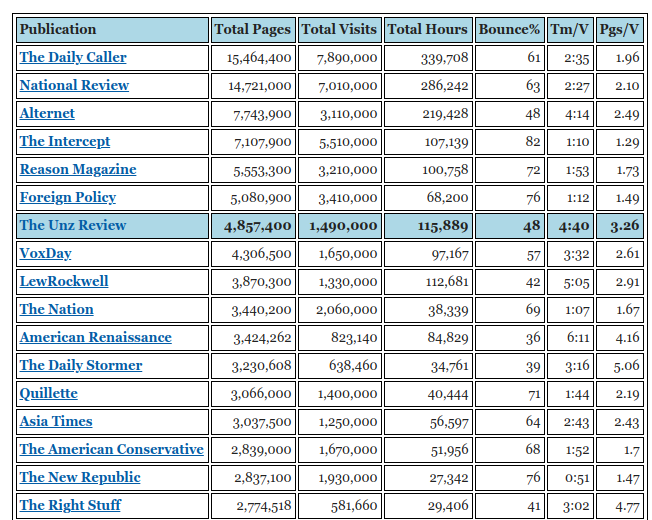Click the Total Hours column header
The height and width of the screenshot is (520, 652).
point(428,30)
